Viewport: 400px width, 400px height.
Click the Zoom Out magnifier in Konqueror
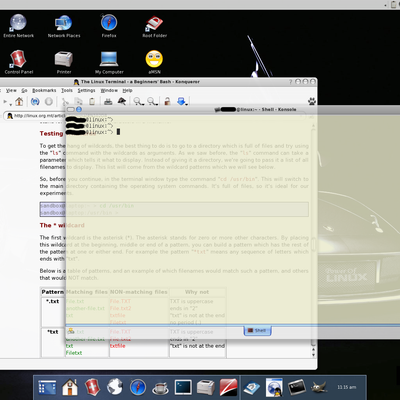(152, 101)
